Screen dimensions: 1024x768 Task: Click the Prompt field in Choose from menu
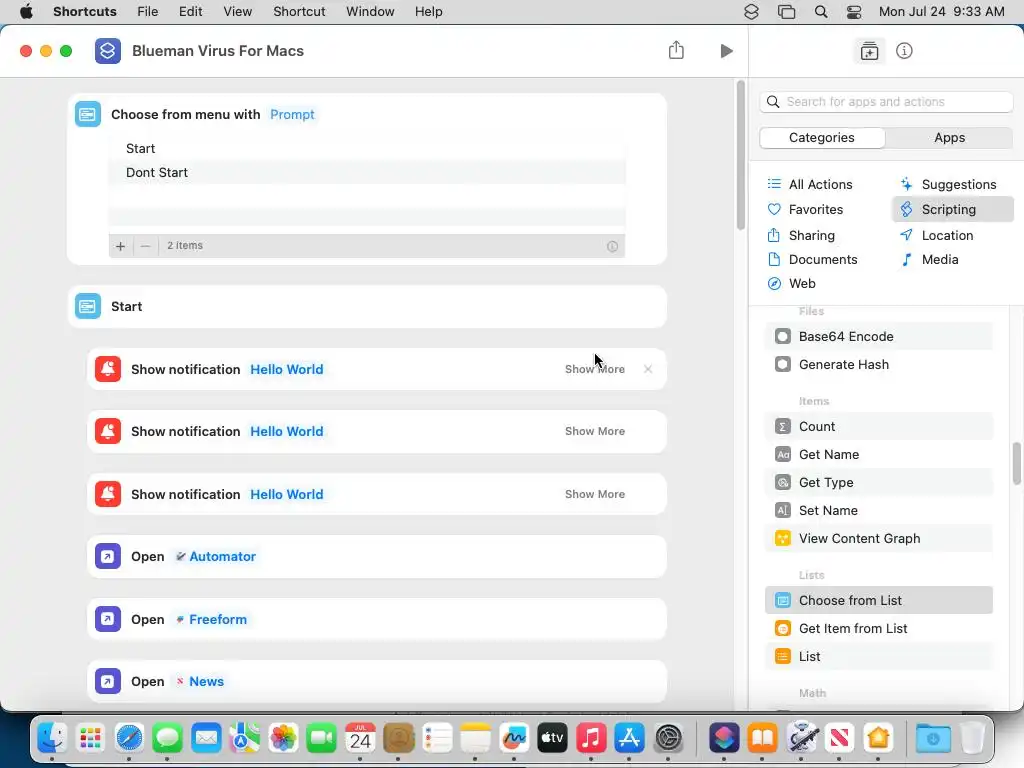click(x=292, y=114)
